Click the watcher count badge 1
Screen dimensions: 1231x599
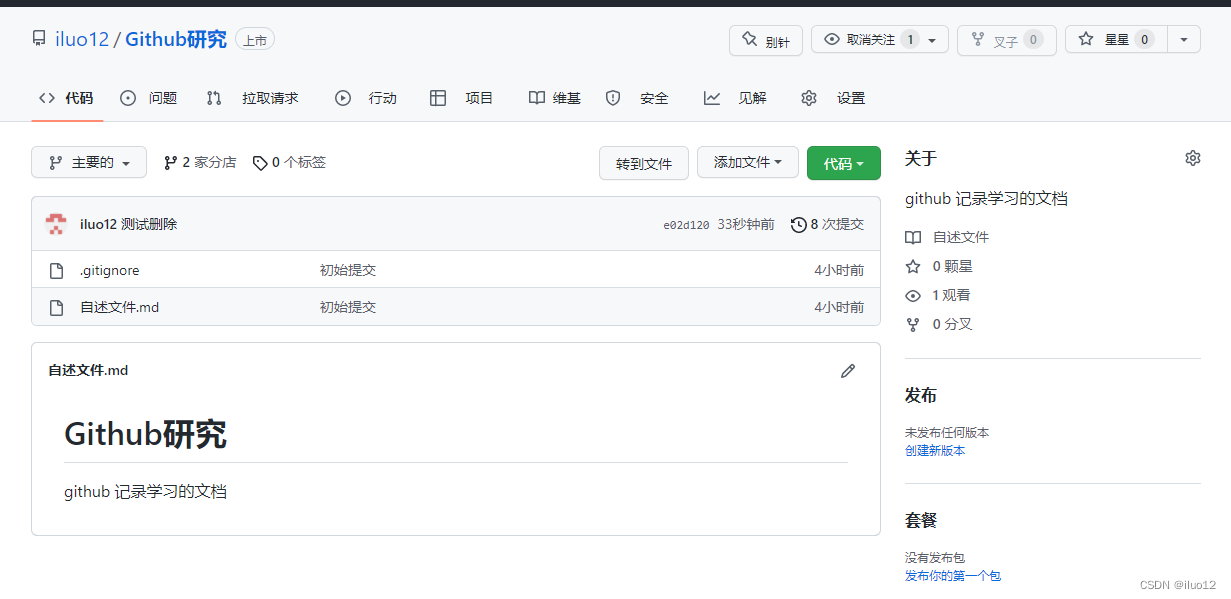910,40
